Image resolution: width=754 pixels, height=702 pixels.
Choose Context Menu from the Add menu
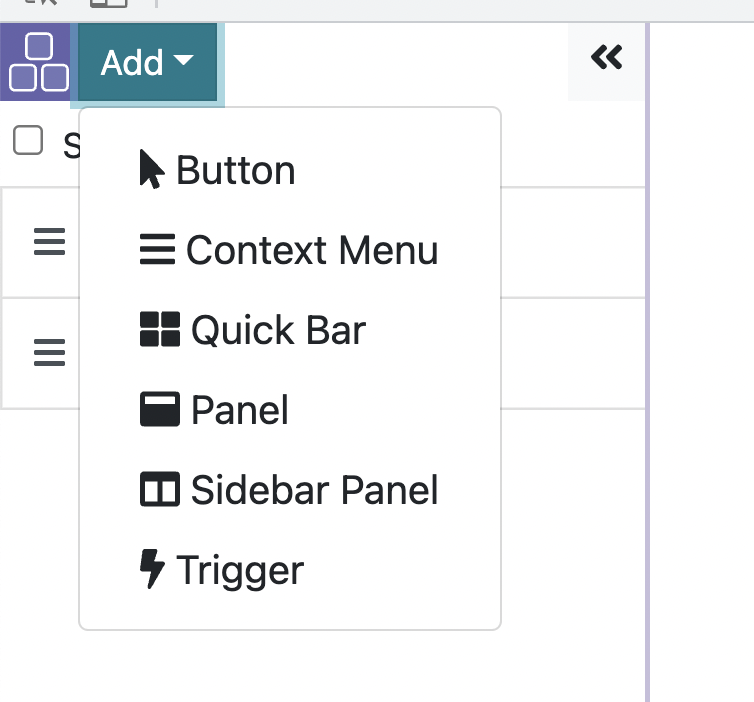[312, 250]
